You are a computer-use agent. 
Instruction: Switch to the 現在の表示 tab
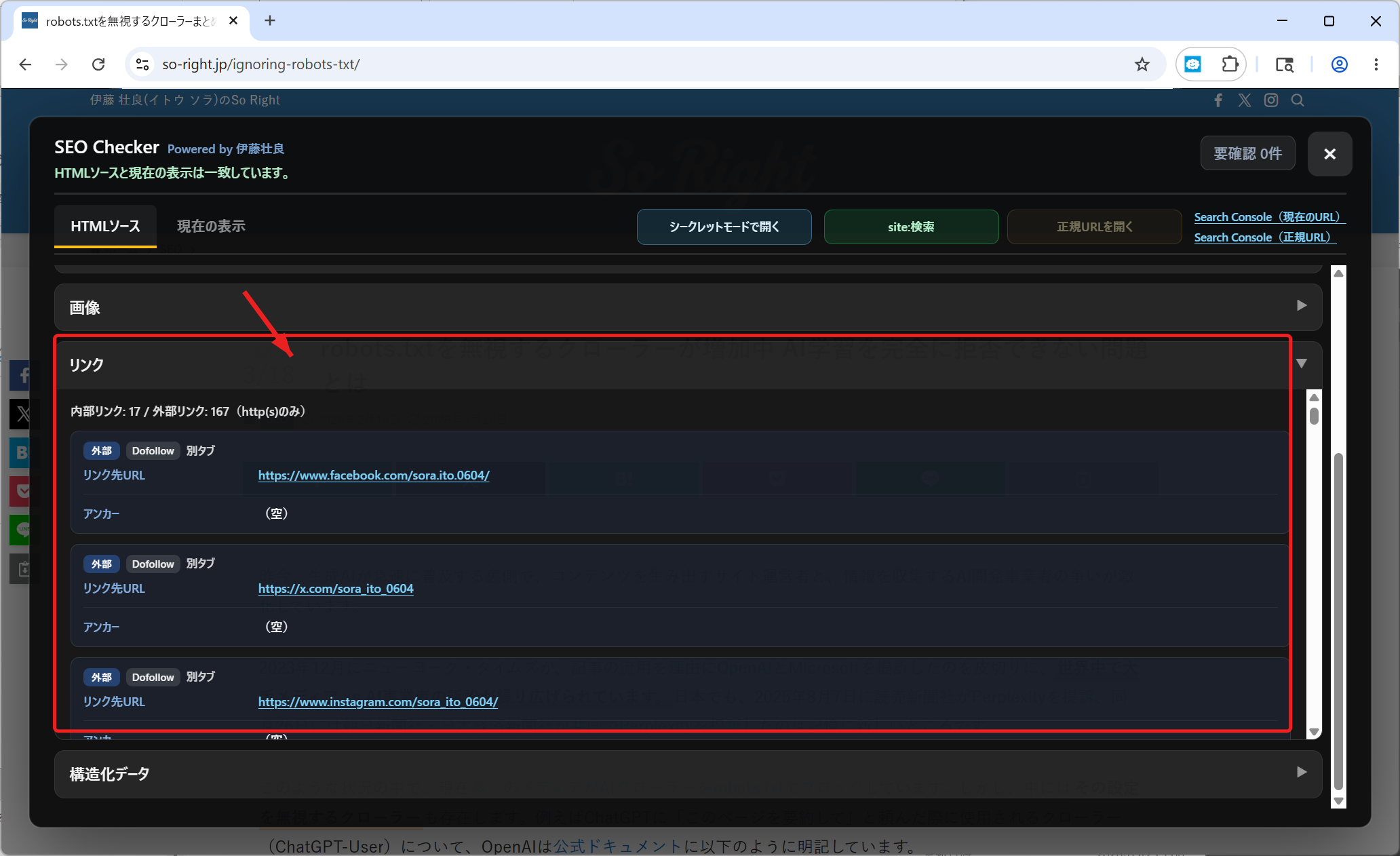211,227
